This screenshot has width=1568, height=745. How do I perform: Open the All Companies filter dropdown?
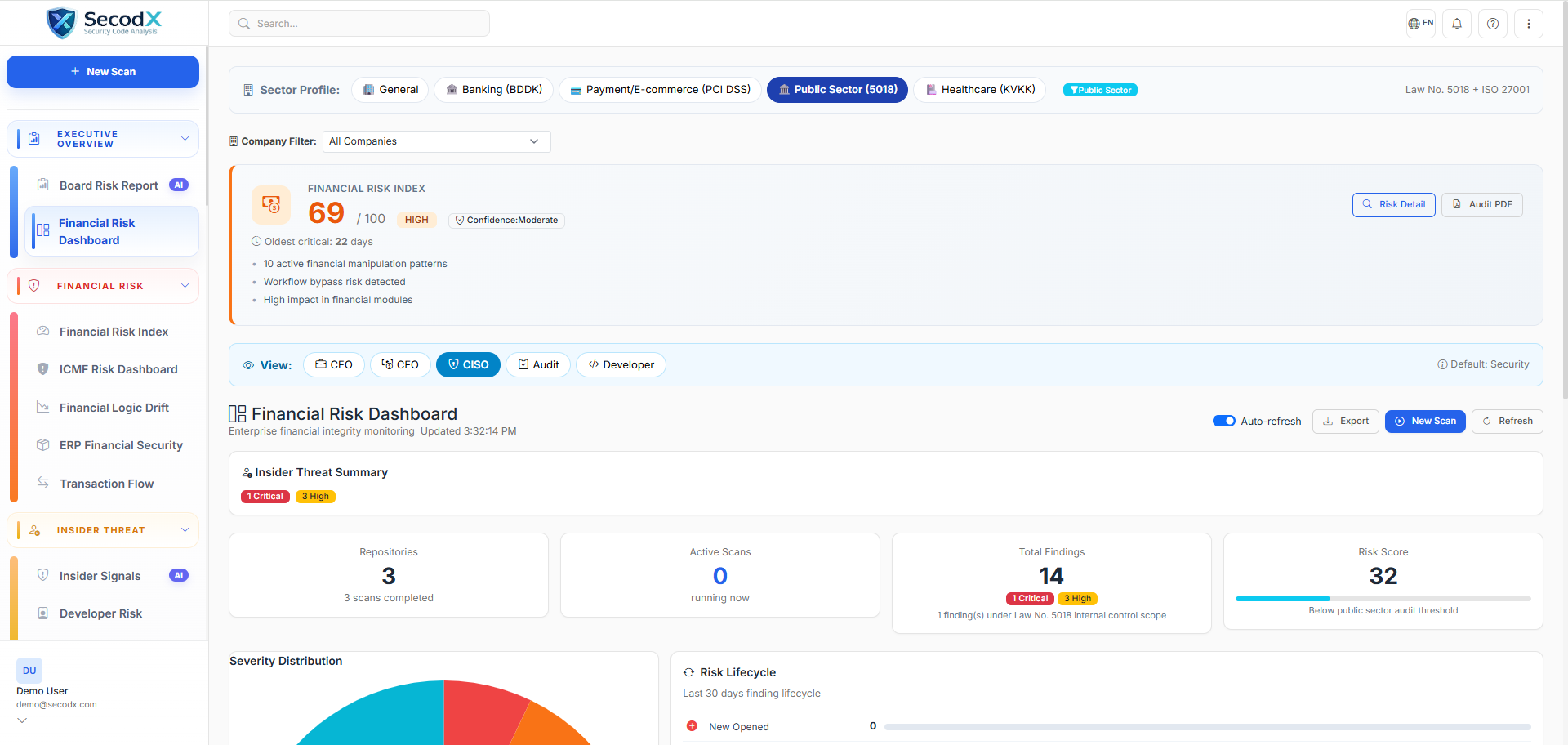tap(437, 141)
